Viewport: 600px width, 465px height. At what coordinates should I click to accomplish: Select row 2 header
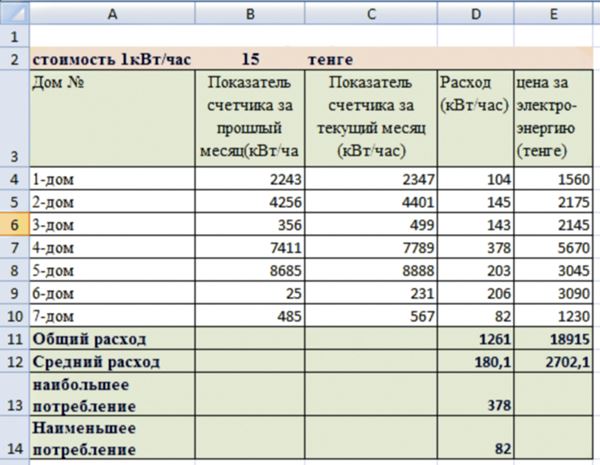point(15,59)
